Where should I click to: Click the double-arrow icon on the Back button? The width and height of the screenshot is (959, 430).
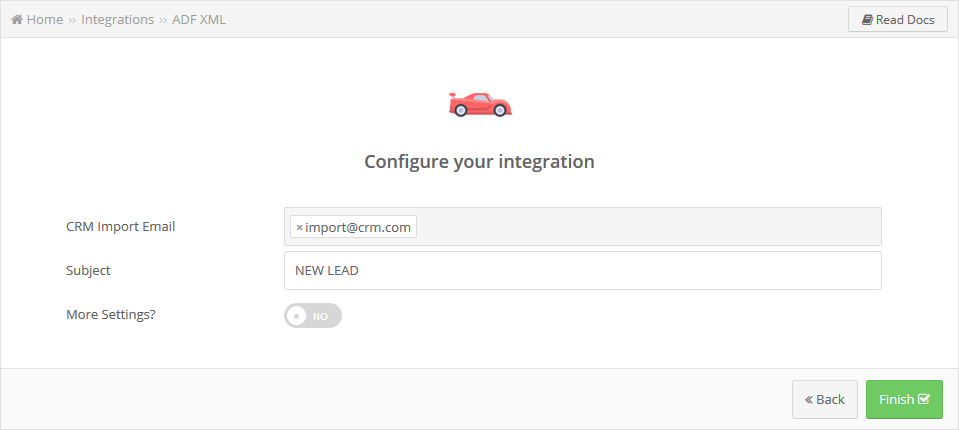[x=809, y=399]
